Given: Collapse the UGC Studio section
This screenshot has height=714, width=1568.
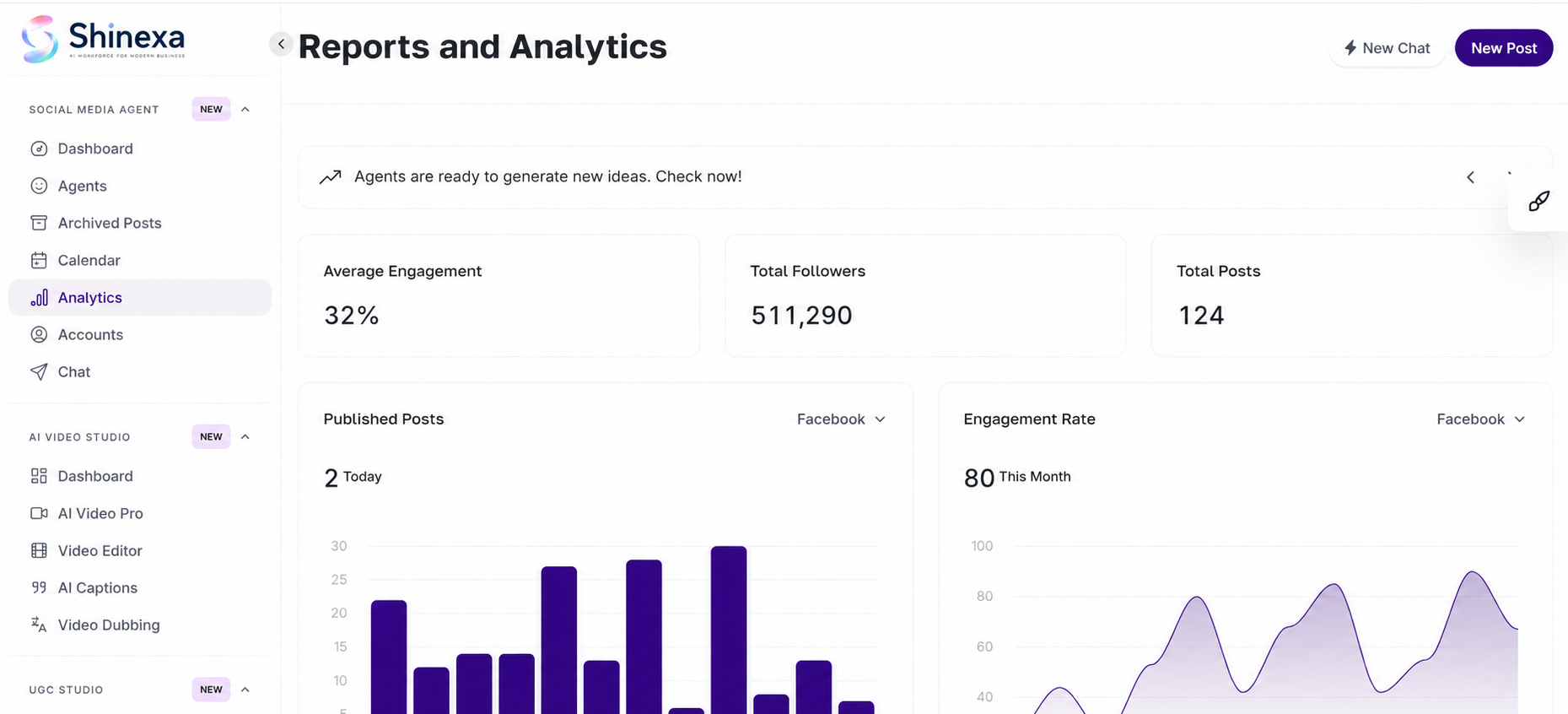Looking at the screenshot, I should point(245,690).
